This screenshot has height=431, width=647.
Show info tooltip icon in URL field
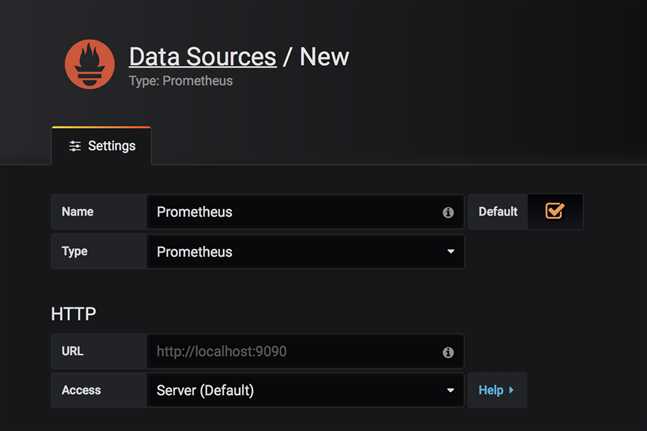tap(448, 352)
